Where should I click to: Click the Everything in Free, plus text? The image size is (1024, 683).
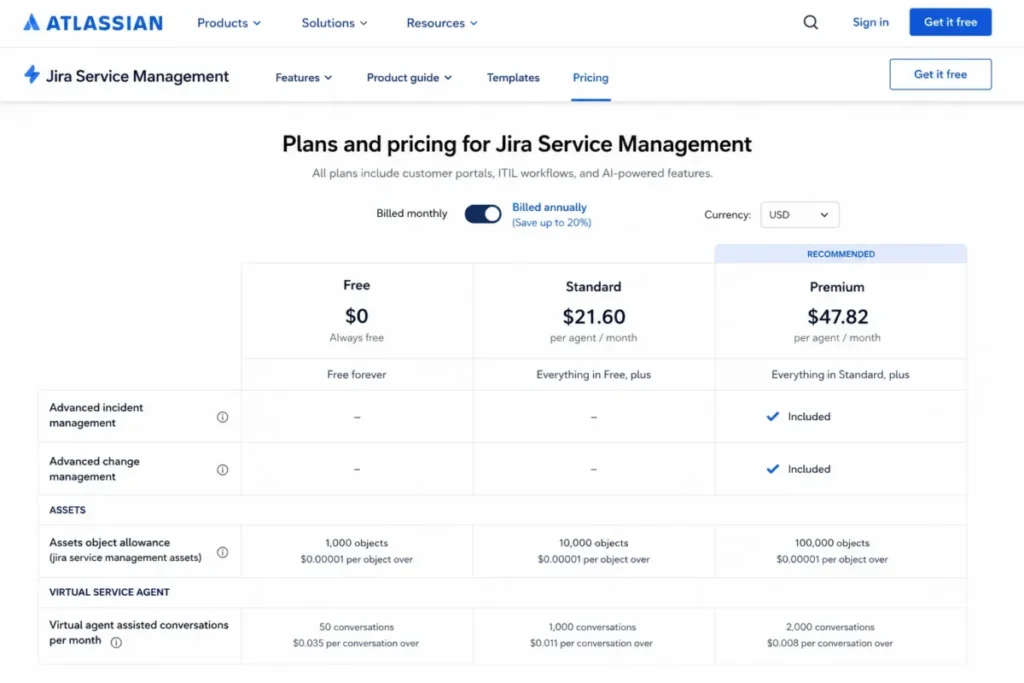pyautogui.click(x=594, y=374)
